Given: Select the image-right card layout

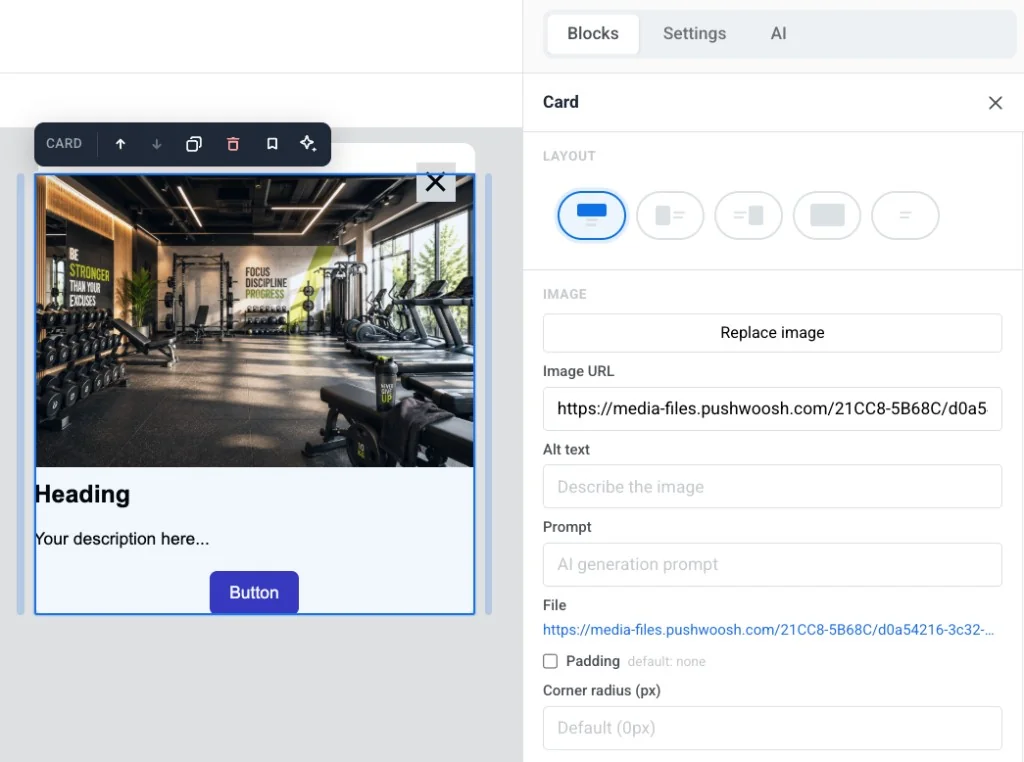Looking at the screenshot, I should coord(748,215).
